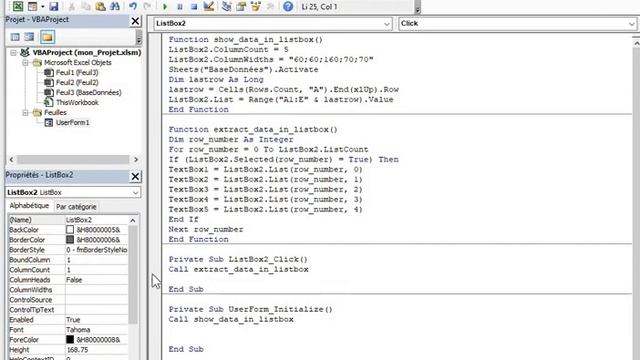The width and height of the screenshot is (640, 360).
Task: Toggle Design Mode icon
Action: tap(209, 6)
